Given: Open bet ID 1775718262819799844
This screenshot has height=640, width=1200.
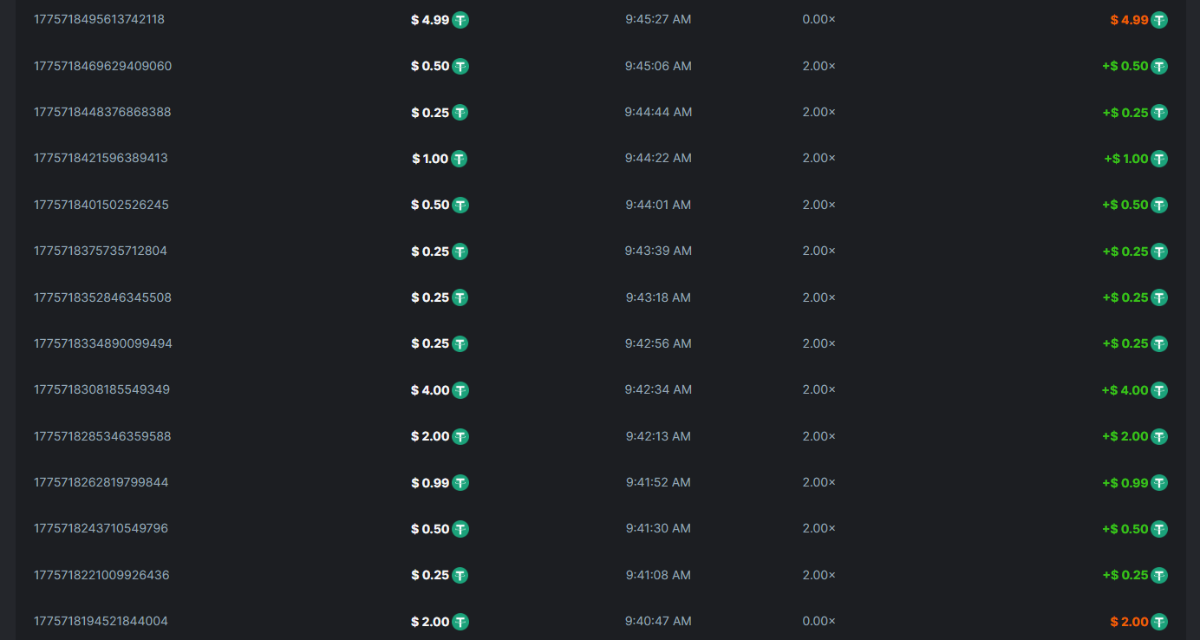Looking at the screenshot, I should pyautogui.click(x=100, y=483).
